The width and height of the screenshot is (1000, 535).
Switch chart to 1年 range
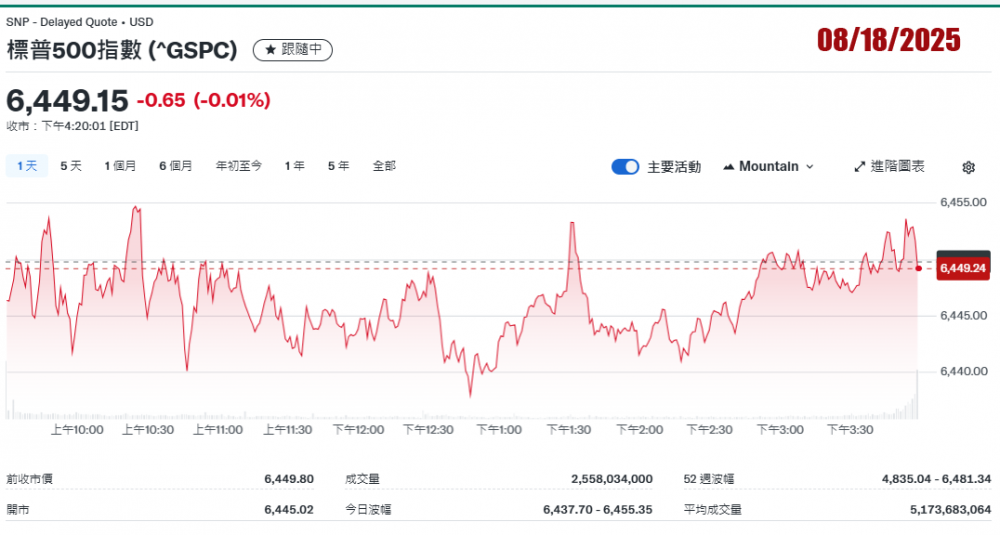294,166
